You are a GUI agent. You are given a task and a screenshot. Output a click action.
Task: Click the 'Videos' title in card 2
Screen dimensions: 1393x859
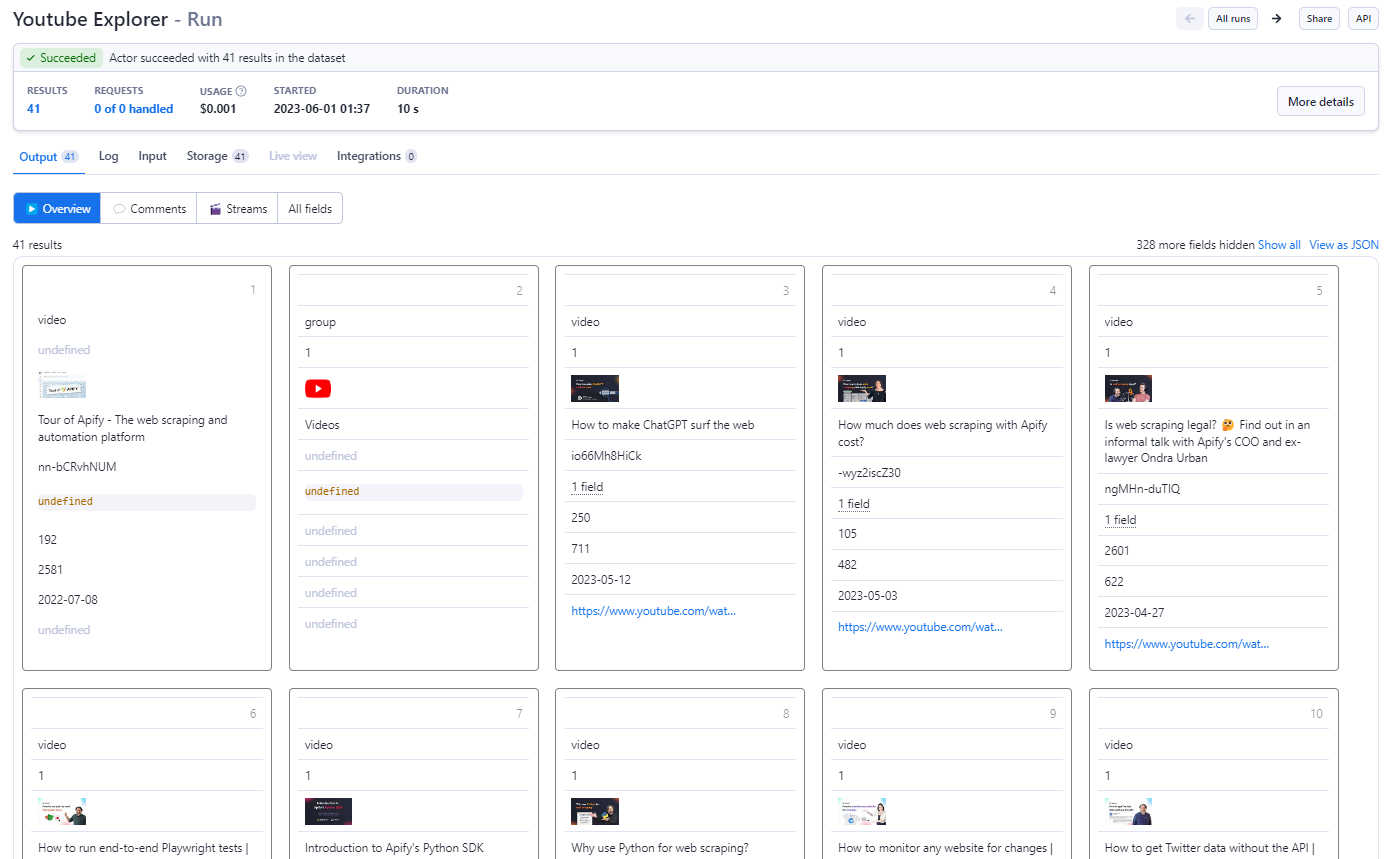point(322,425)
